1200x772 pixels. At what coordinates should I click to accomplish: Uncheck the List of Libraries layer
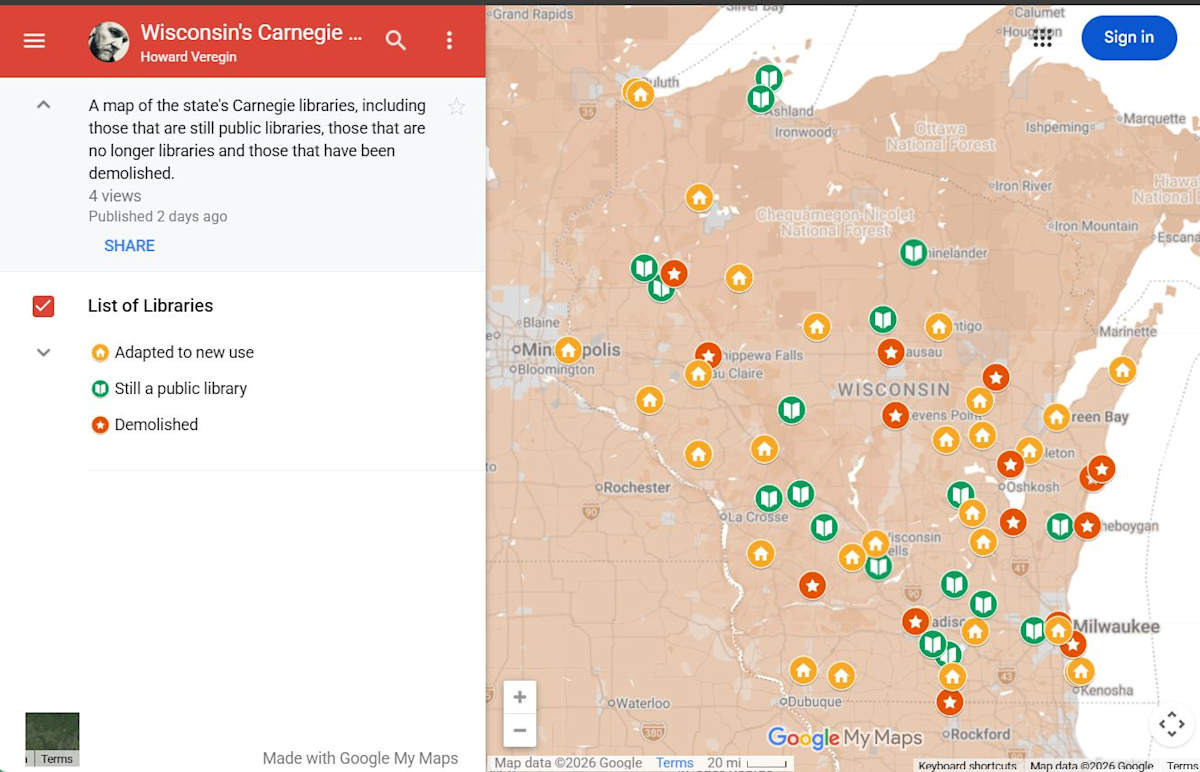(x=43, y=306)
